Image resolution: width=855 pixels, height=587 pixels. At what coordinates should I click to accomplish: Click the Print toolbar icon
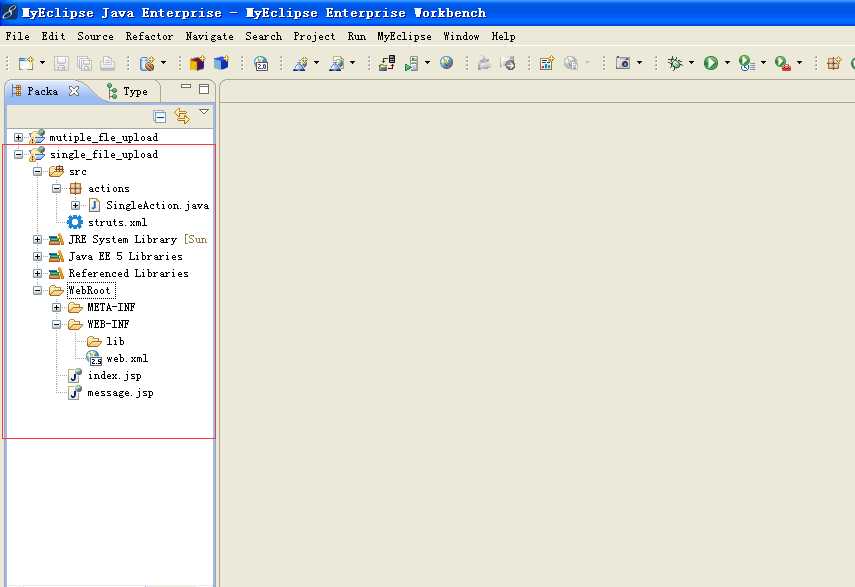click(107, 63)
